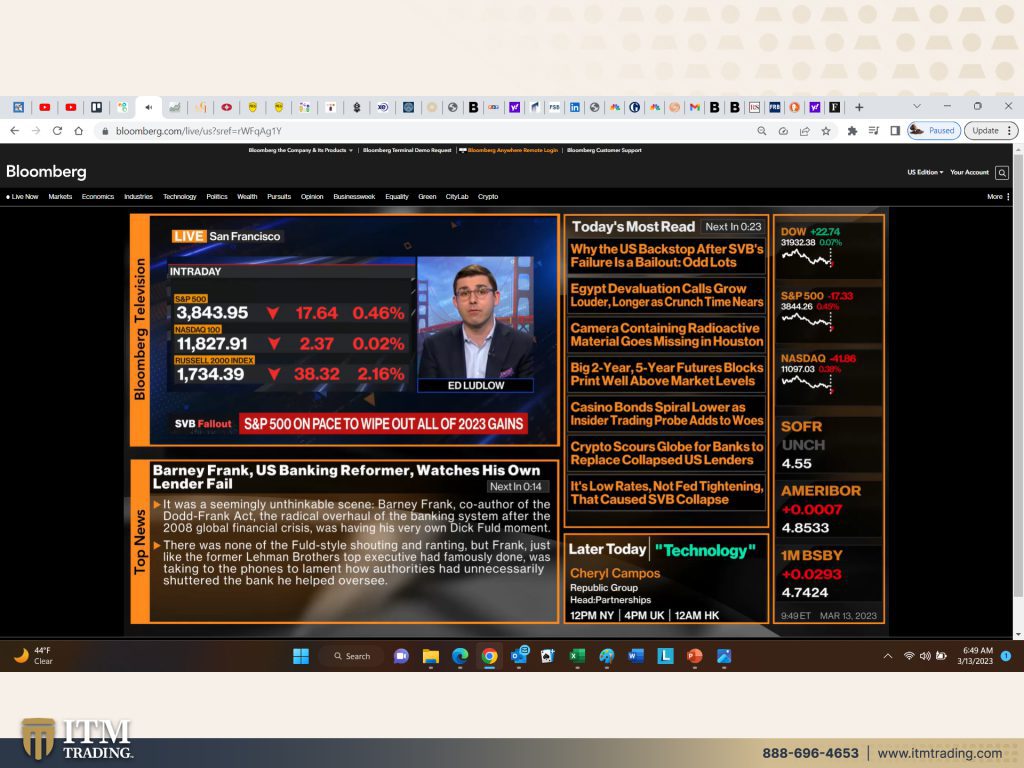The width and height of the screenshot is (1024, 768).
Task: Open Bloomberg Terminal Demo Request link
Action: tap(407, 150)
